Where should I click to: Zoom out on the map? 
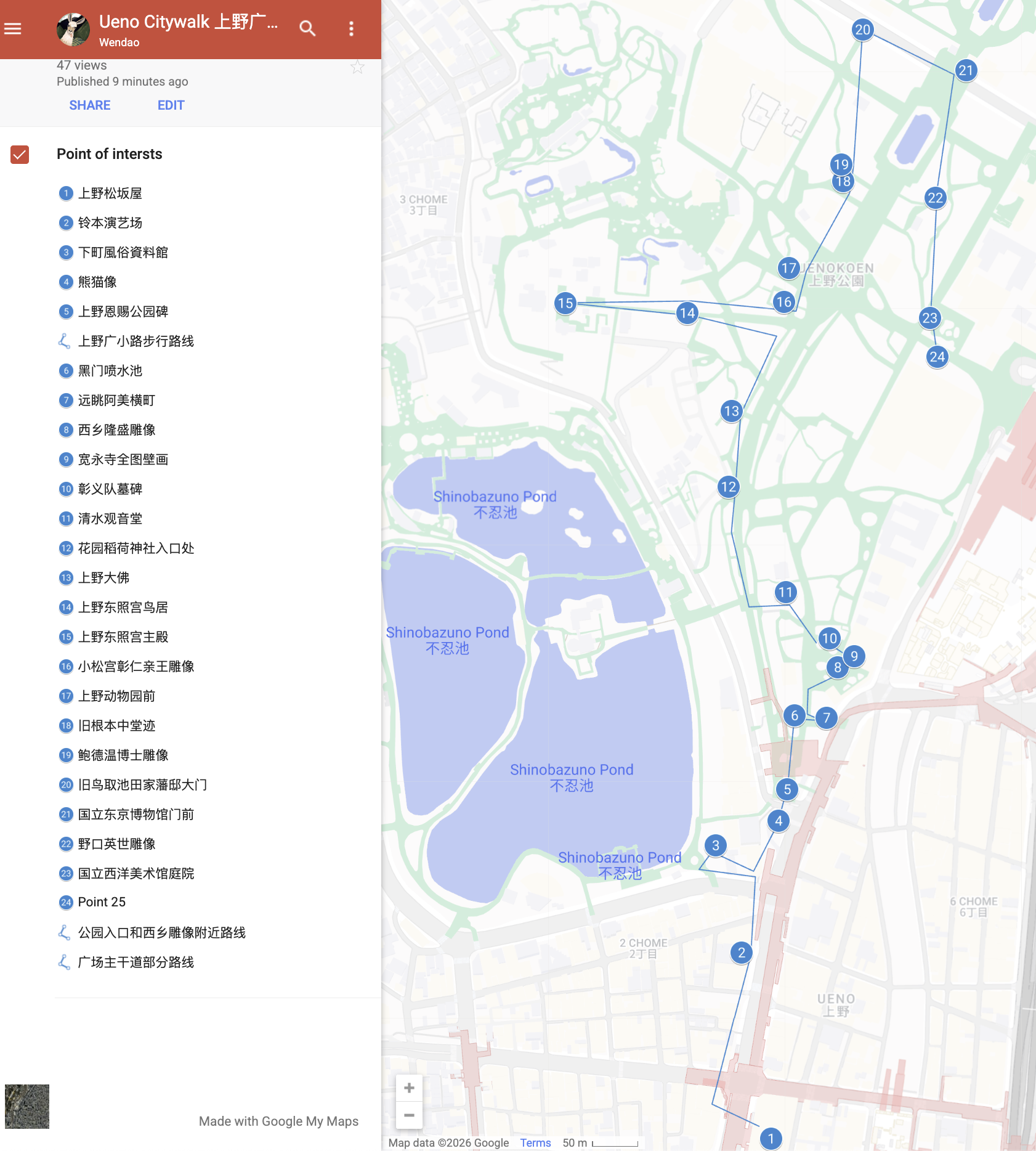pos(409,1115)
